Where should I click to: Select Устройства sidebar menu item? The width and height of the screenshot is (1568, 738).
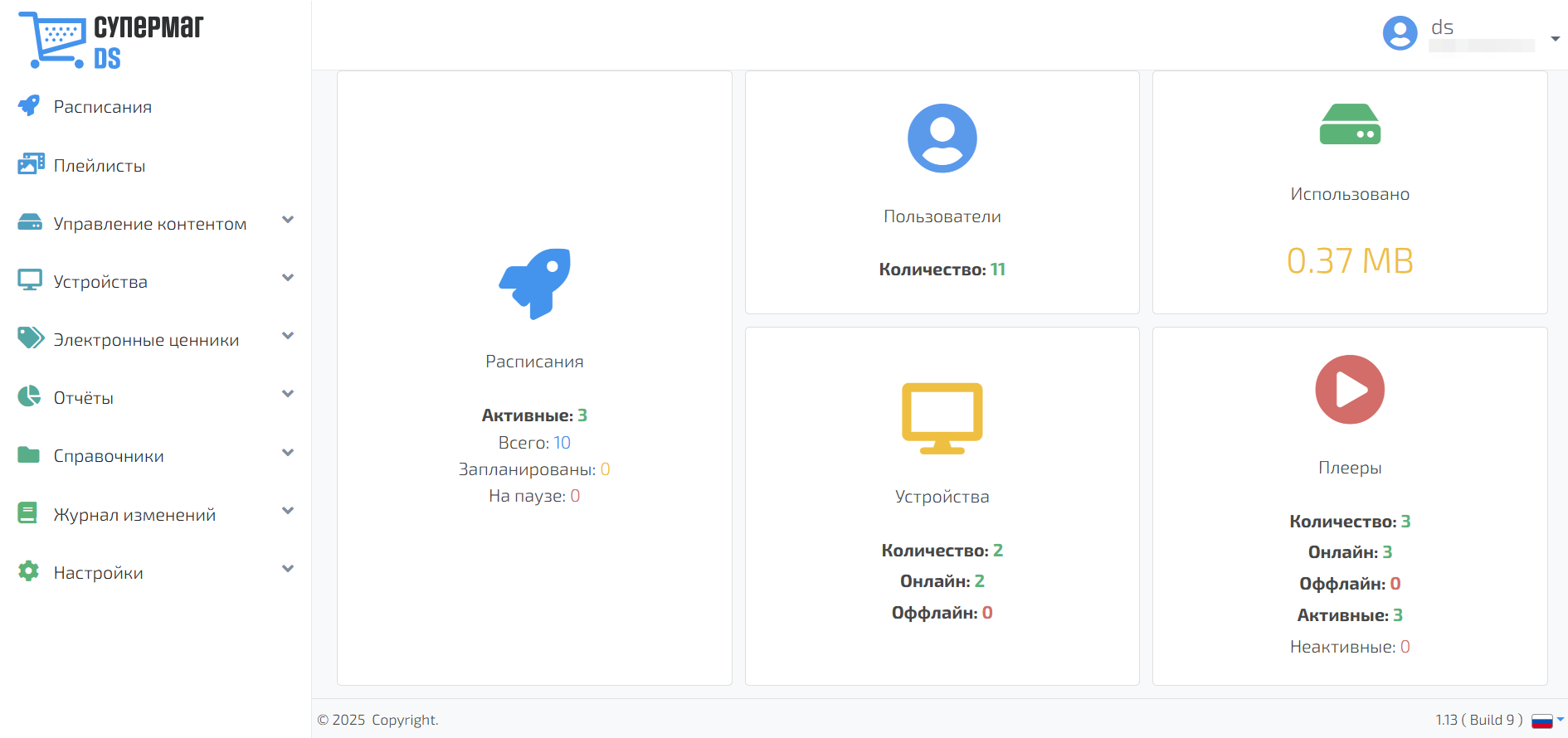100,282
